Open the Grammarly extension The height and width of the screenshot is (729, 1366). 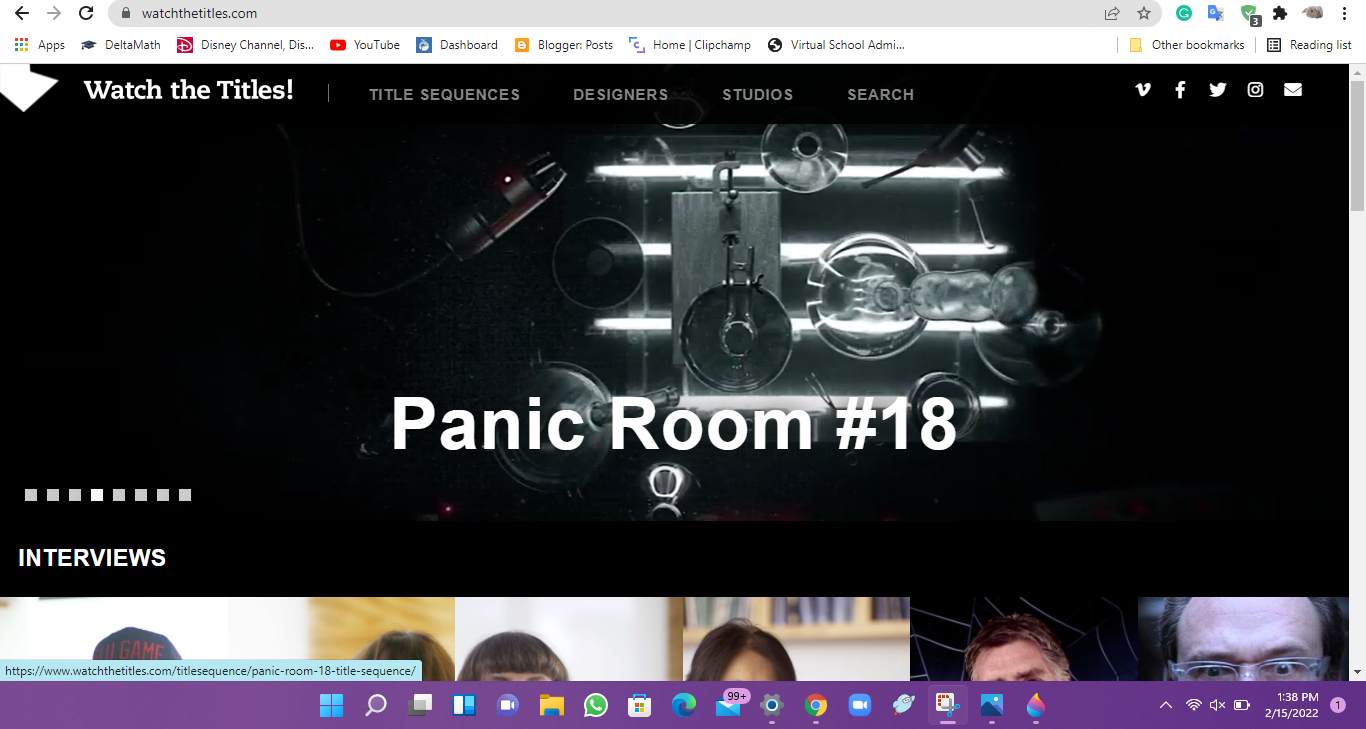coord(1184,13)
